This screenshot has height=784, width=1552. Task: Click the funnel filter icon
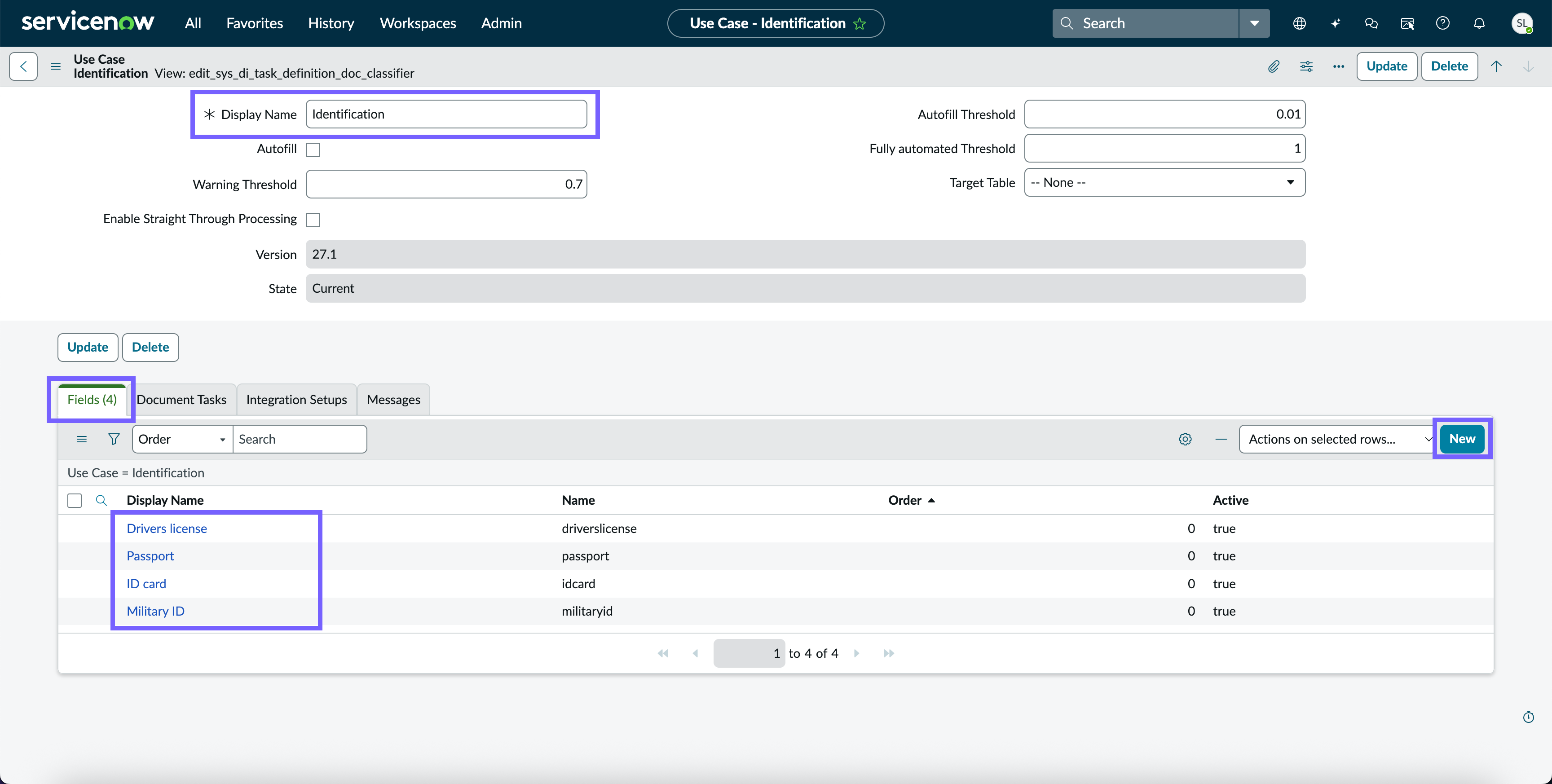pyautogui.click(x=113, y=439)
